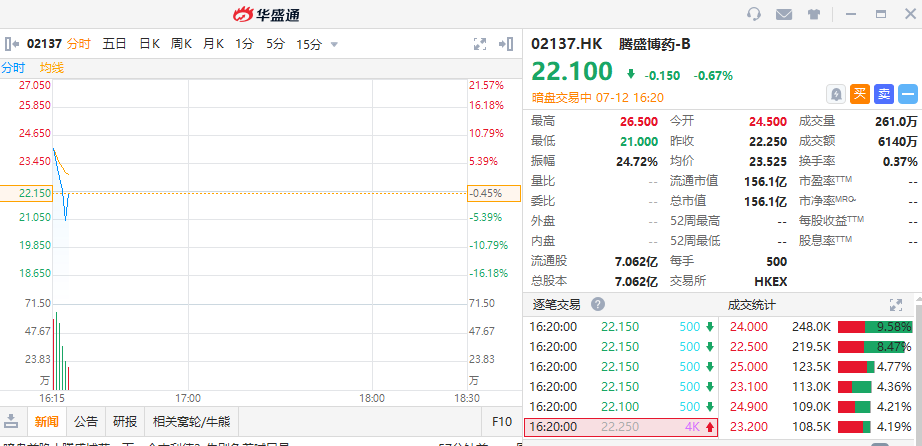
Task: Close the 华盛通 window
Action: click(910, 14)
